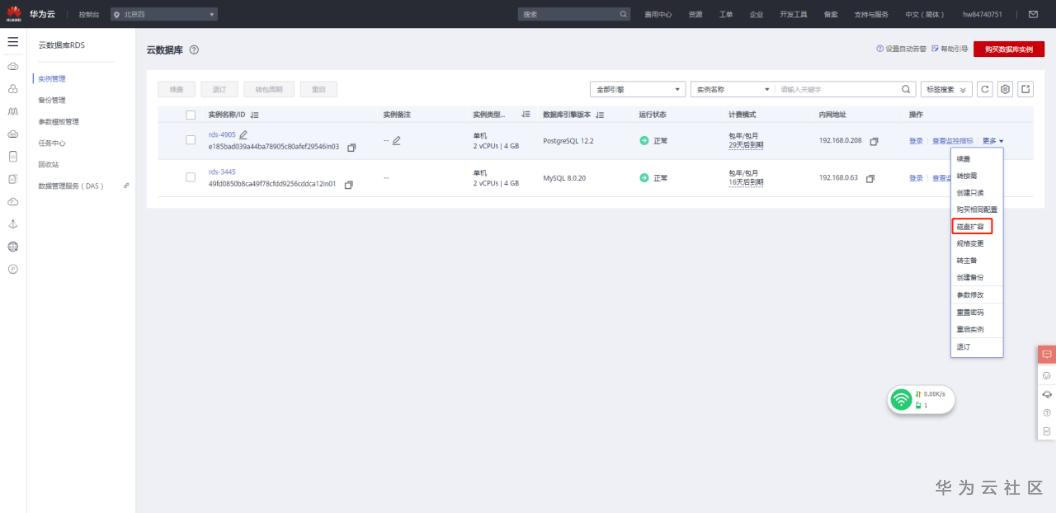The width and height of the screenshot is (1056, 513).
Task: Go to 回收站 in the sidebar
Action: point(48,164)
